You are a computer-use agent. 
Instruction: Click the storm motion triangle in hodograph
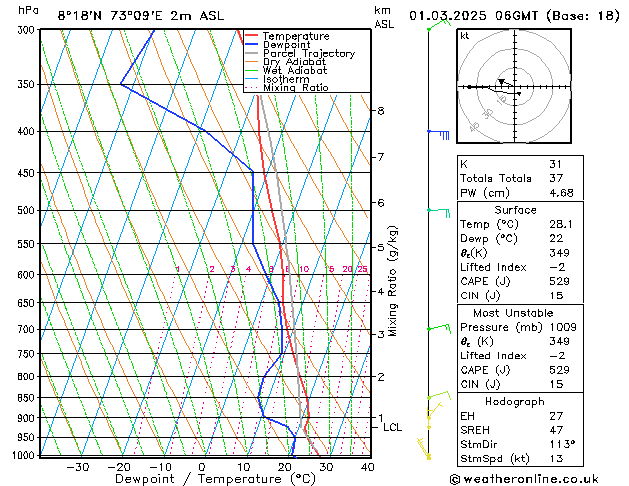pyautogui.click(x=501, y=82)
